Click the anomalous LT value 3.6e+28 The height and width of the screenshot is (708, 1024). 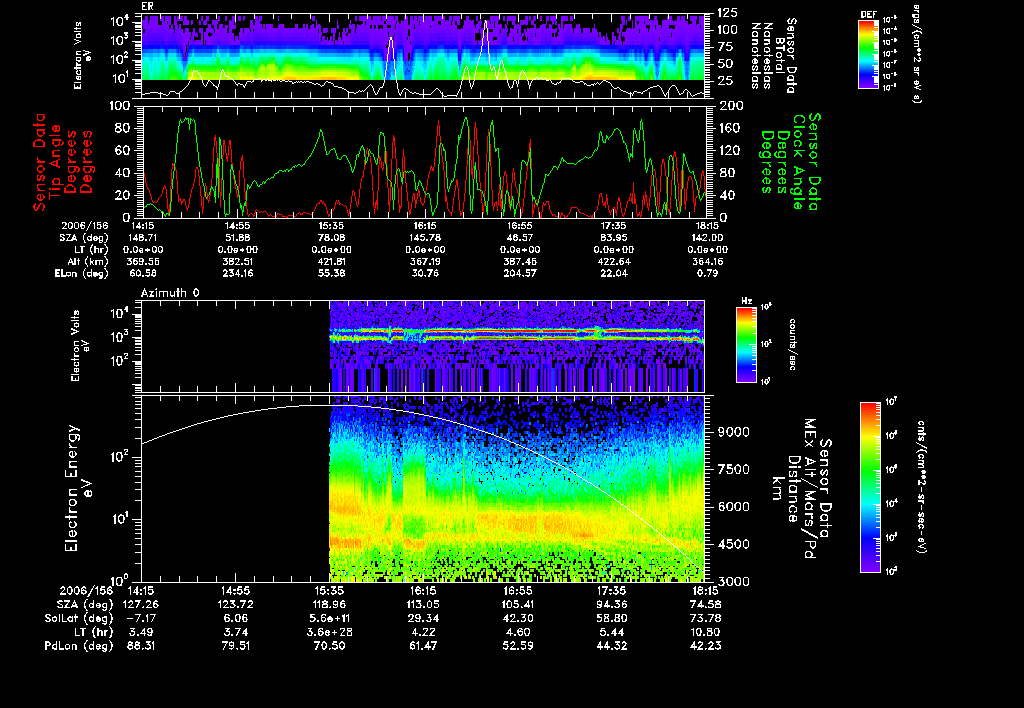330,632
